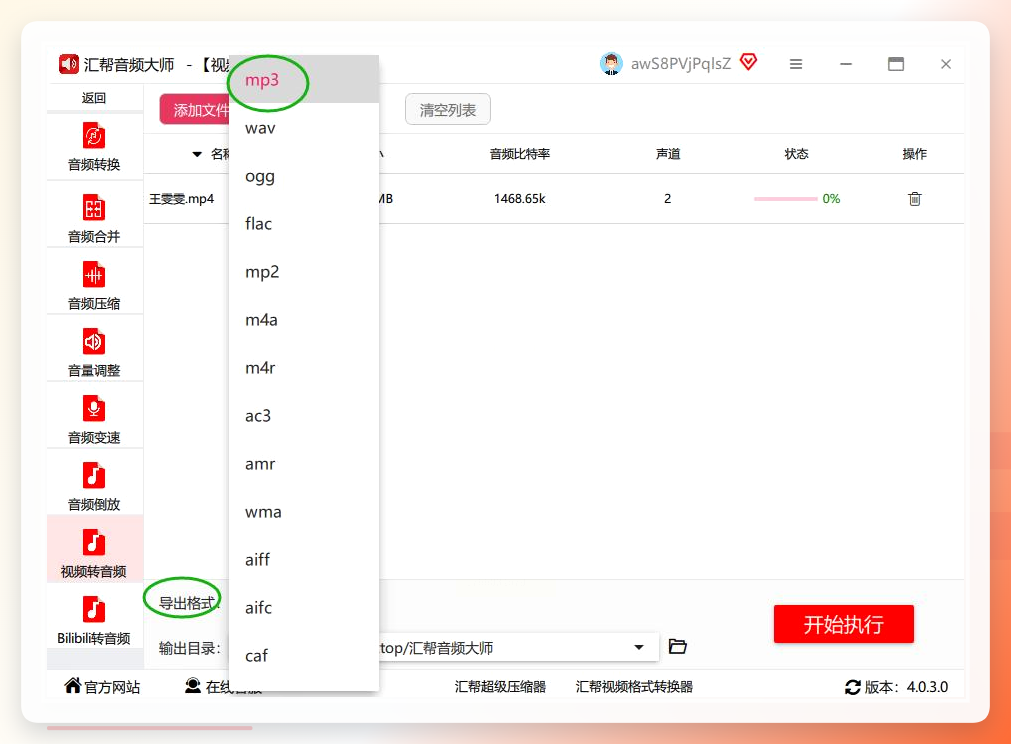The height and width of the screenshot is (744, 1011).
Task: Open 官方网站 home link
Action: point(103,687)
